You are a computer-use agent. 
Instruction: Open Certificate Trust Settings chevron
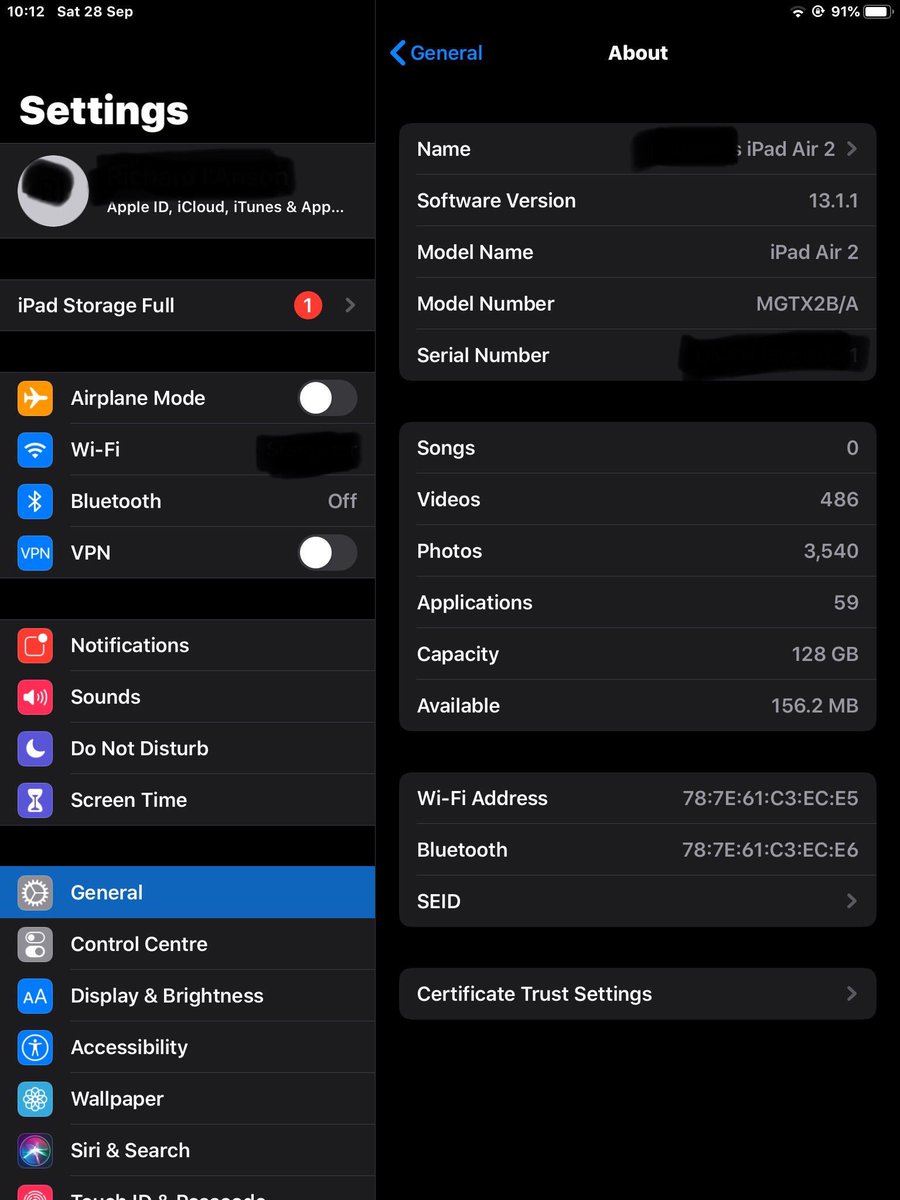click(852, 994)
